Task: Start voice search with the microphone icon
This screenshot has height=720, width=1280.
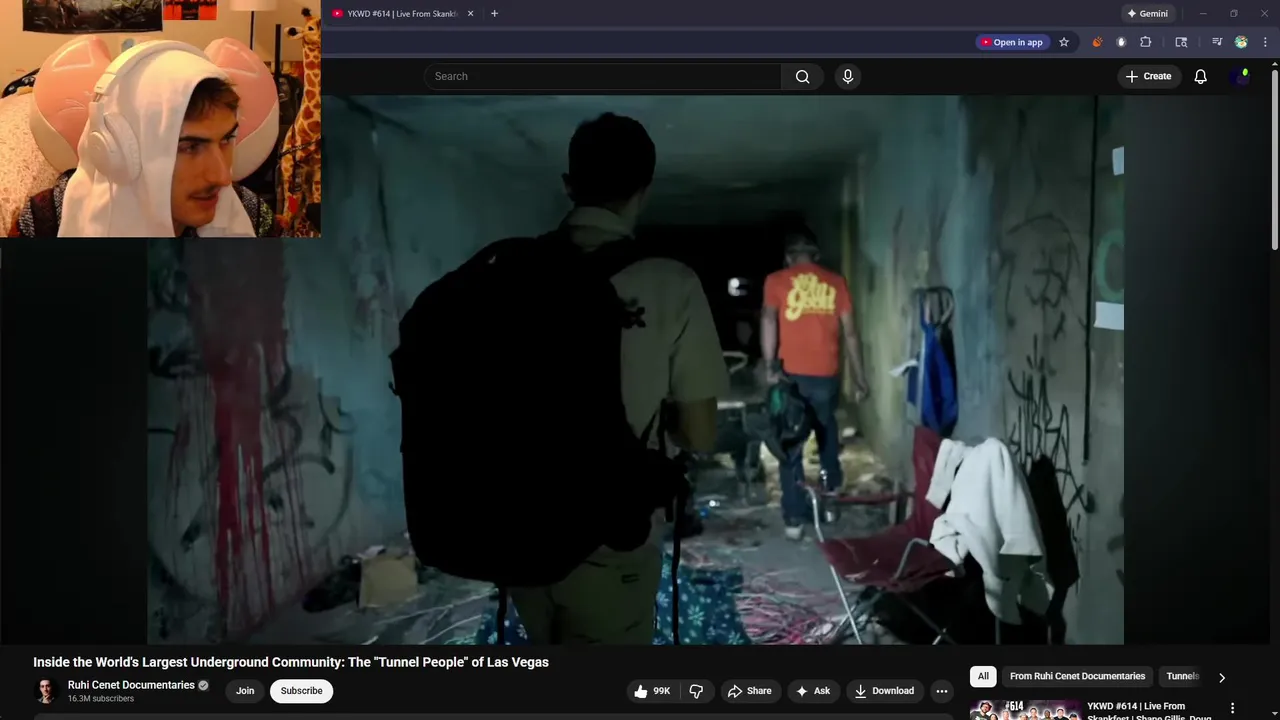Action: click(x=848, y=77)
